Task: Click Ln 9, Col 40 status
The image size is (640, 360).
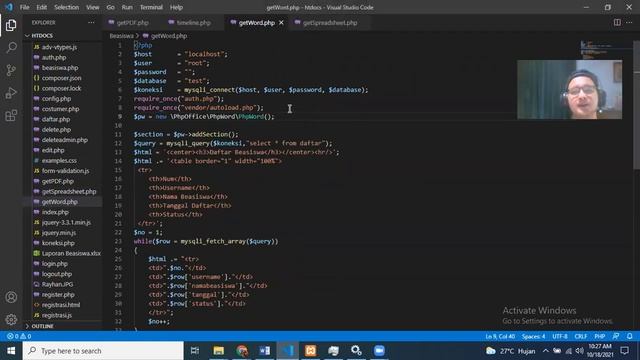Action: pos(500,336)
